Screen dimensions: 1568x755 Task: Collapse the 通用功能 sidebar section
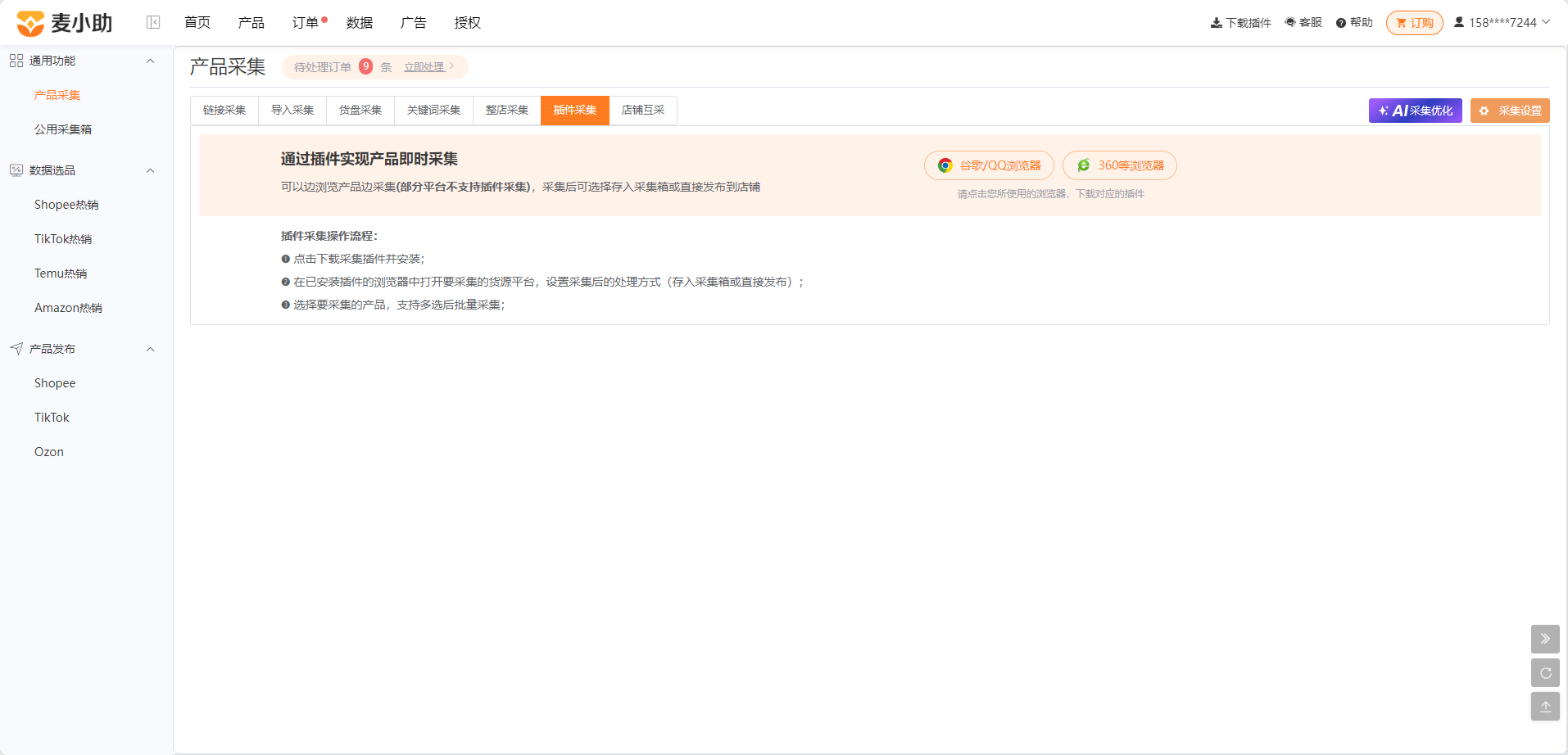click(150, 61)
